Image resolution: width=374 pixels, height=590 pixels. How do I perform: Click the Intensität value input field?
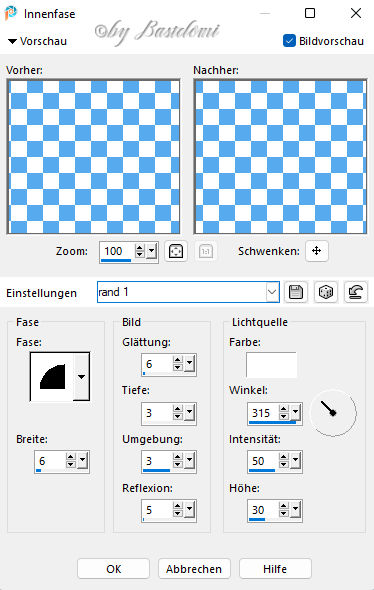pos(263,461)
